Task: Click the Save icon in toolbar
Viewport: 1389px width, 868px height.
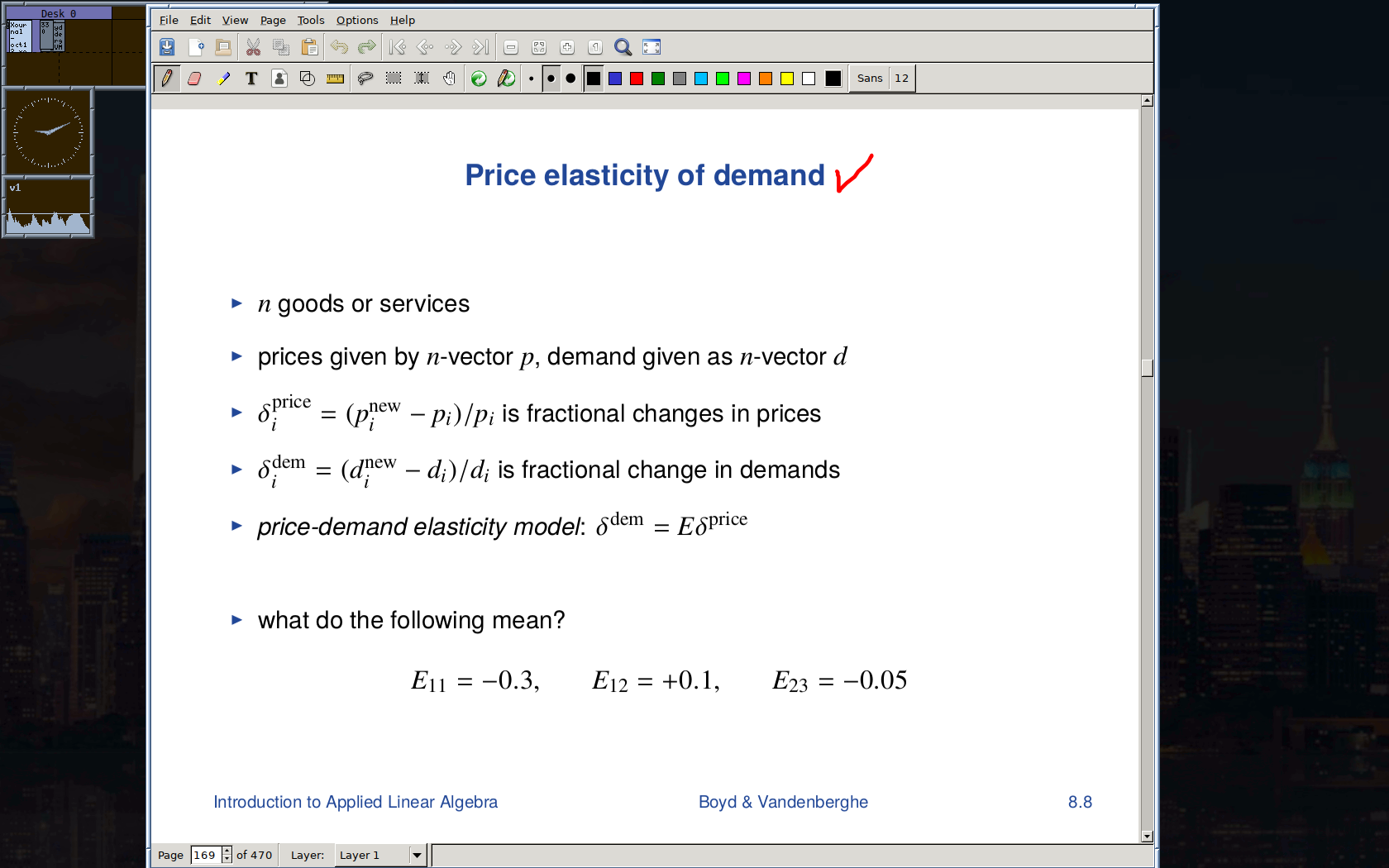Action: 167,47
